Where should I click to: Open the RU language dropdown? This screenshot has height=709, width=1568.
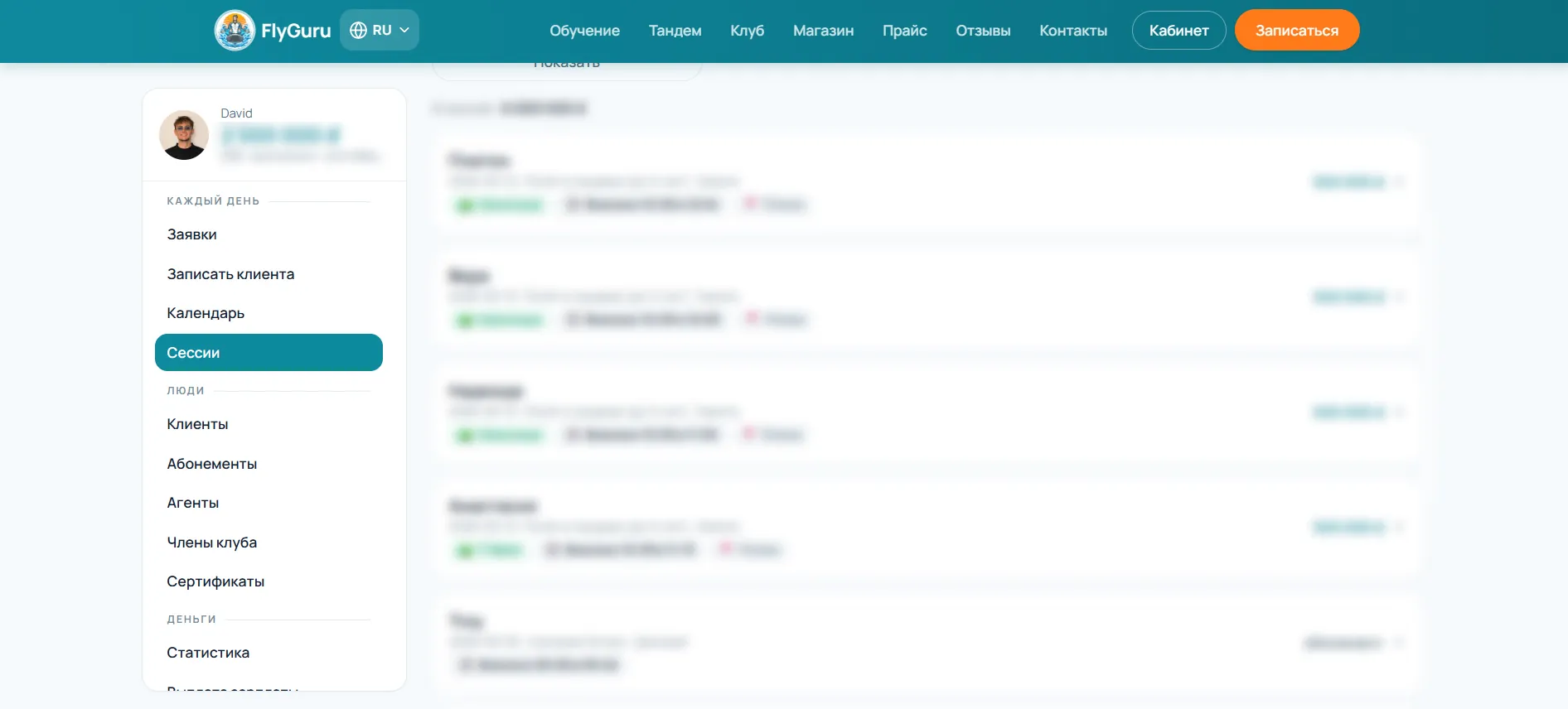380,31
